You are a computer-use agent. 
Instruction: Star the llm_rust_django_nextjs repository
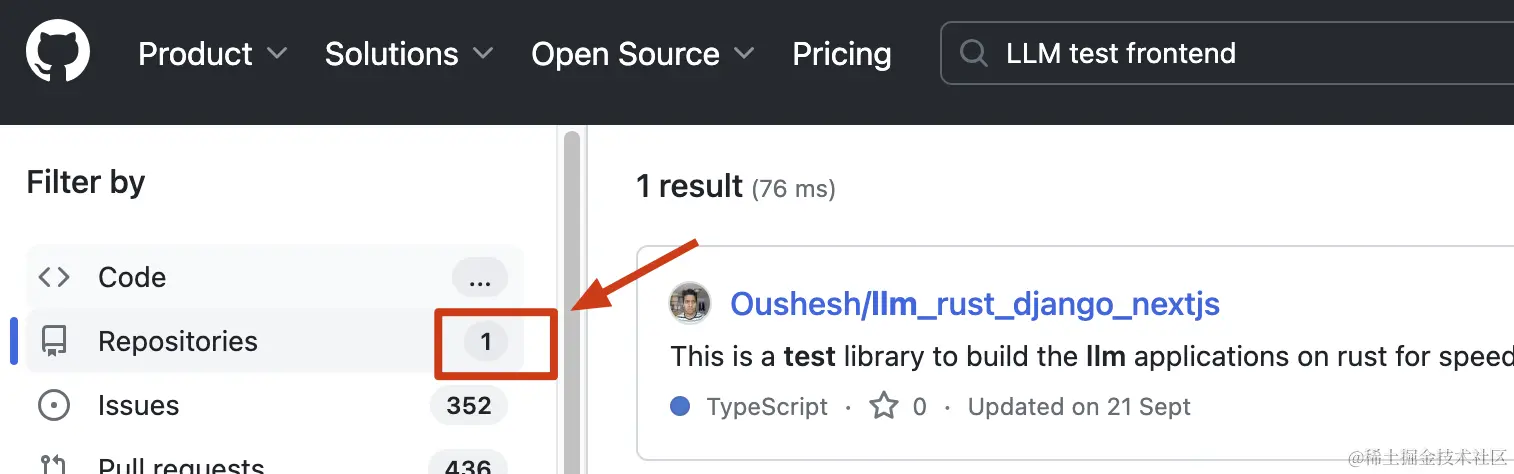884,406
